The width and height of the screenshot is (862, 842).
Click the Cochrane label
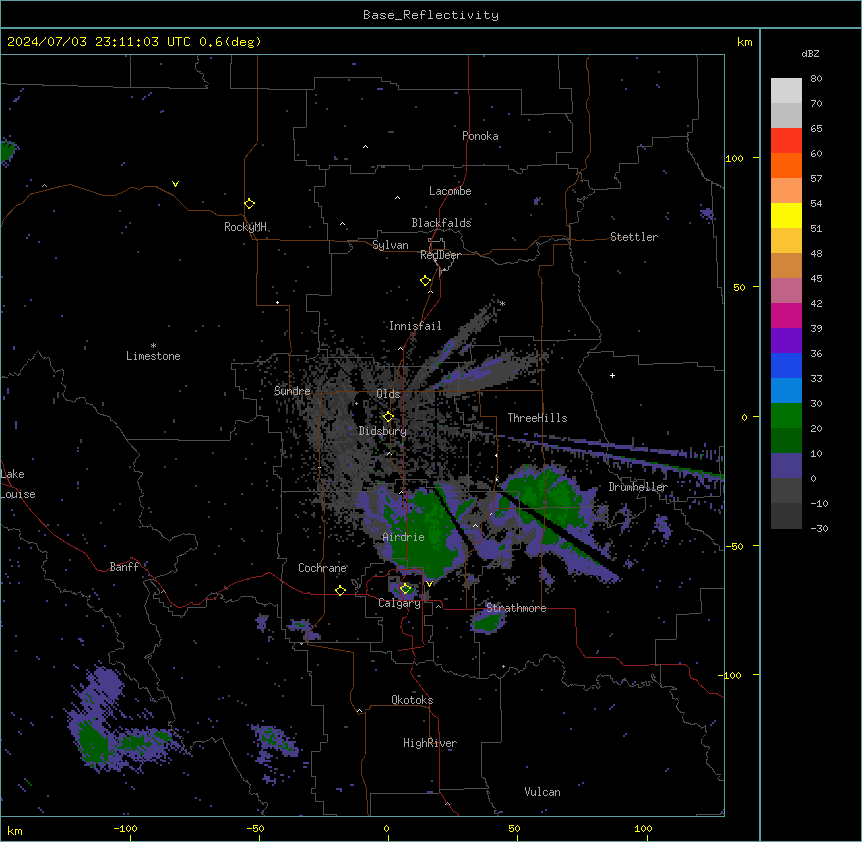pos(322,568)
